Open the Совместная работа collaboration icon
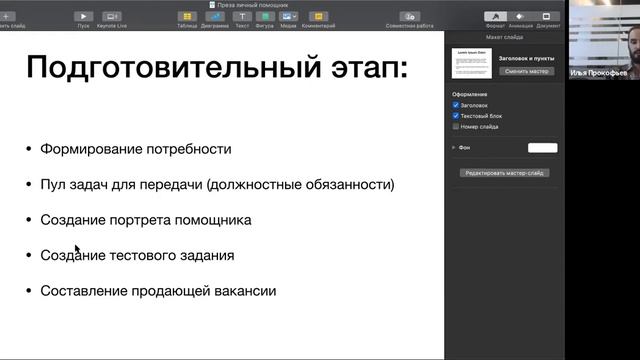This screenshot has height=360, width=640. [409, 16]
